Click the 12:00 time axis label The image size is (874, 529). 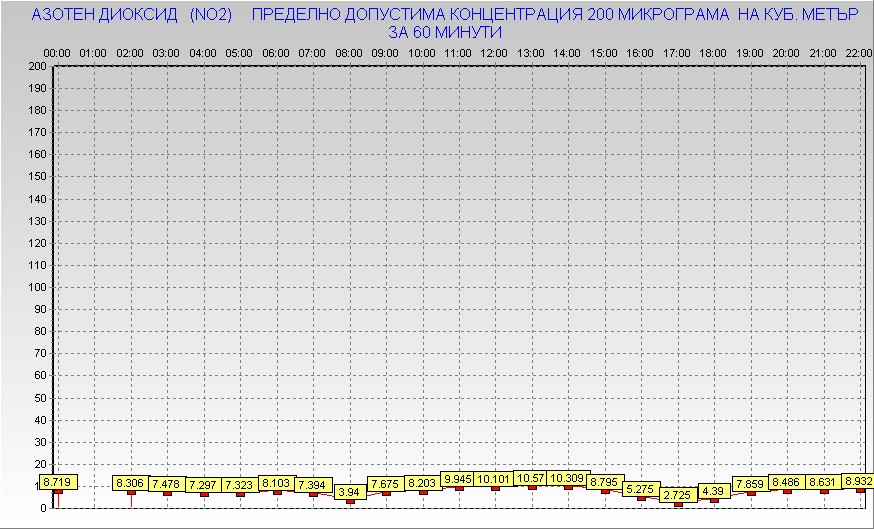(494, 52)
